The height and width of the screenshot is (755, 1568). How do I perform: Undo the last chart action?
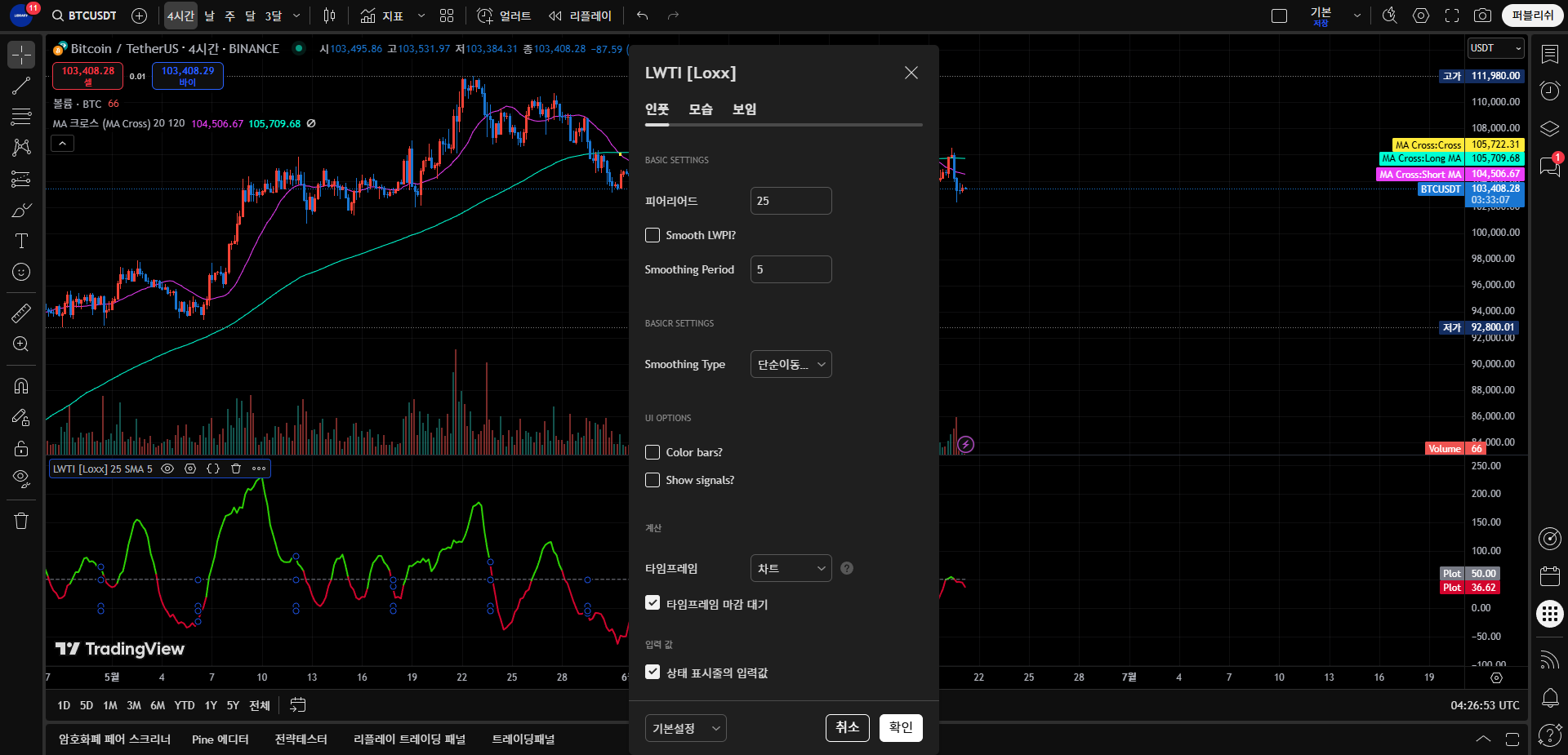[643, 16]
